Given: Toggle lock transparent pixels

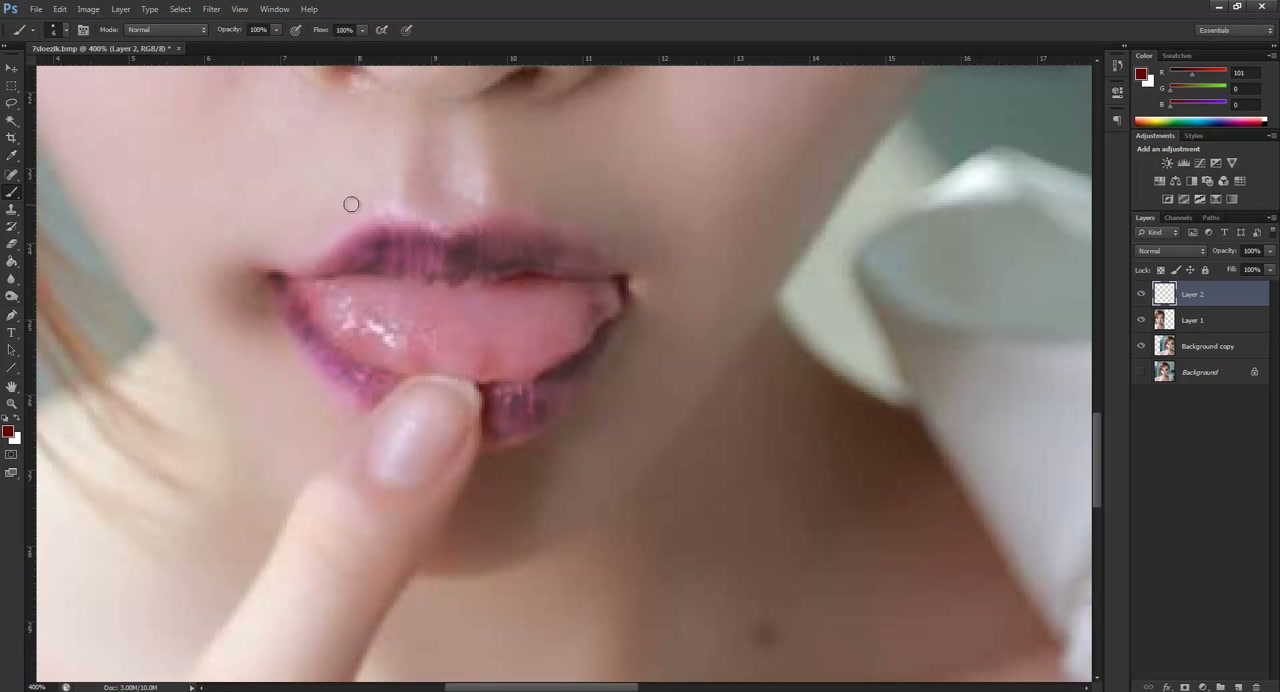Looking at the screenshot, I should (x=1160, y=270).
